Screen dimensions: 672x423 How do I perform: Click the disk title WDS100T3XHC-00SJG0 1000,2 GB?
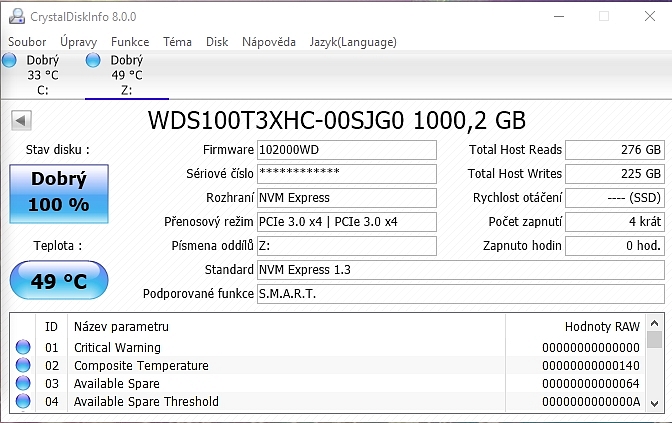point(336,120)
